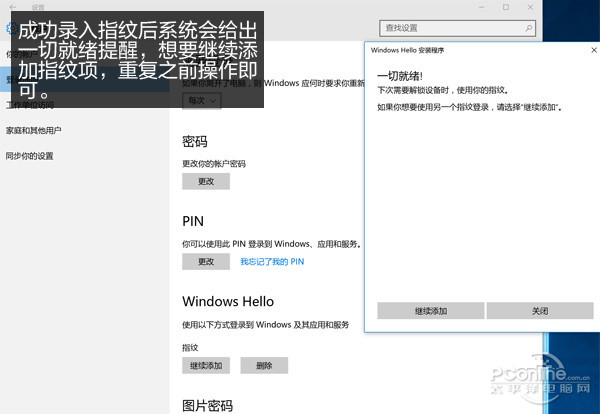Select 工作单位访问 in sidebar
Image resolution: width=600 pixels, height=414 pixels.
pos(30,105)
